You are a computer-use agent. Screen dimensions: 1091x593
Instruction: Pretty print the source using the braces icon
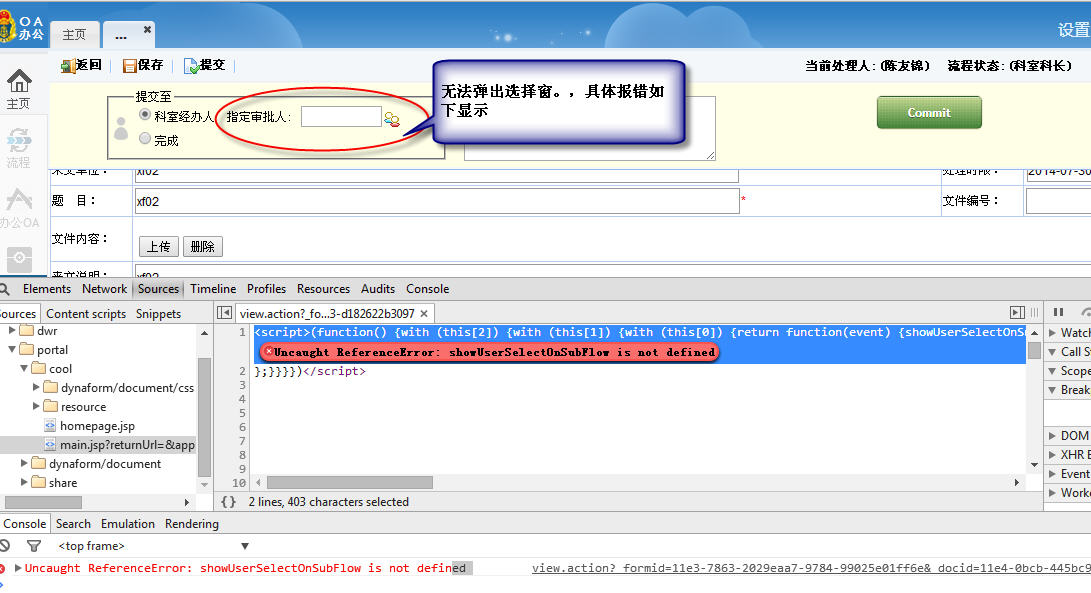(228, 502)
